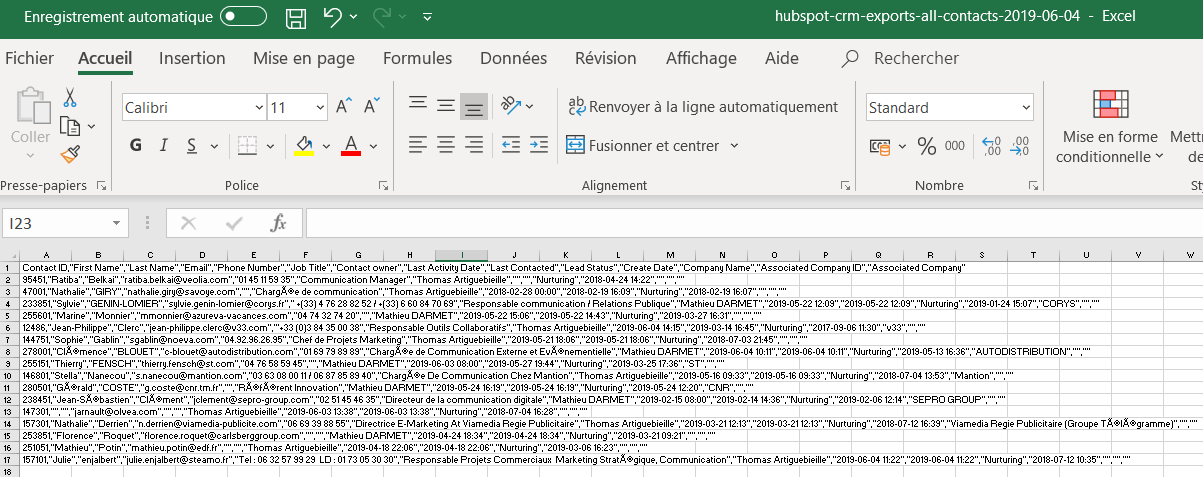Open Customize Quick Access Toolbar arrow
Image resolution: width=1203 pixels, height=477 pixels.
click(428, 17)
